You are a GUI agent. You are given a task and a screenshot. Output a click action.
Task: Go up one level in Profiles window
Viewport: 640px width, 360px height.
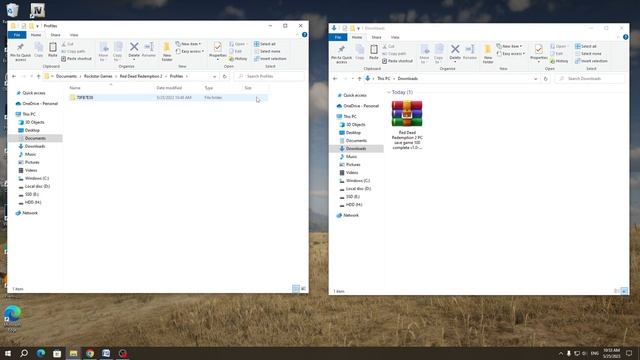pyautogui.click(x=38, y=76)
